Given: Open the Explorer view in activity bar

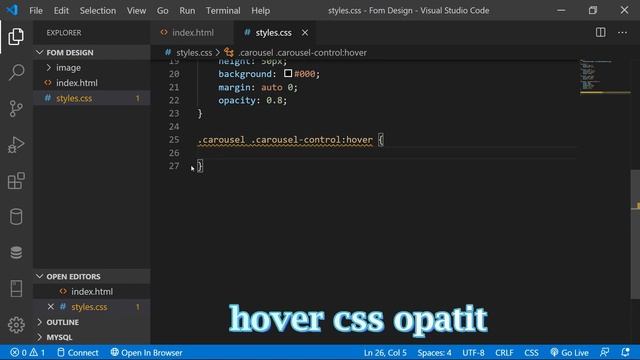Looking at the screenshot, I should pyautogui.click(x=16, y=36).
